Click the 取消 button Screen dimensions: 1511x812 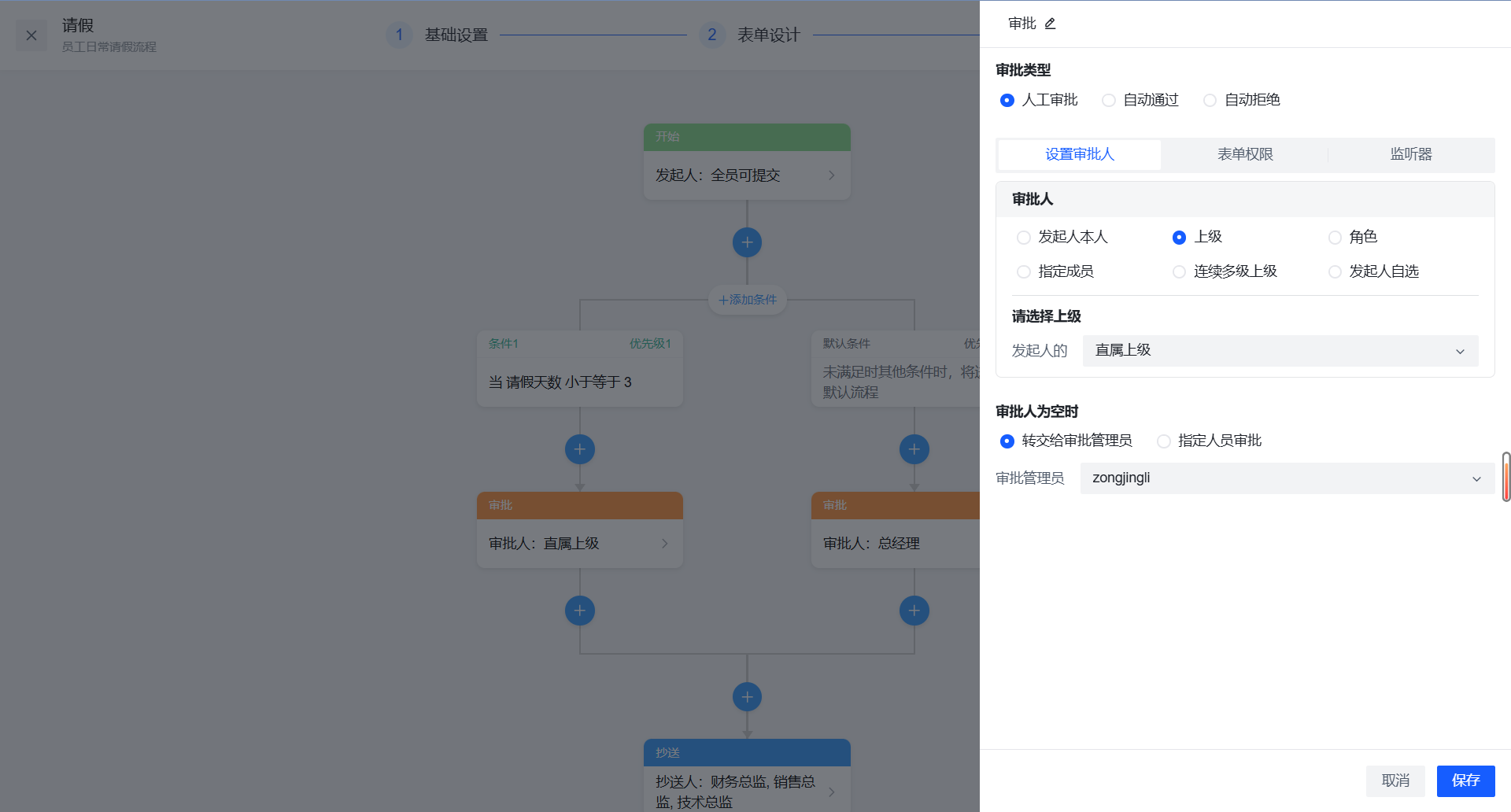[x=1395, y=781]
